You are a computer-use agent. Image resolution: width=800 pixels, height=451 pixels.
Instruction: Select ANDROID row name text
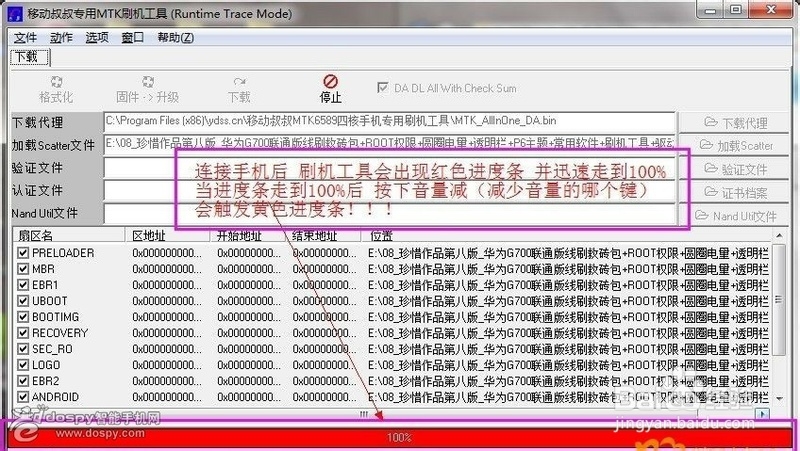coord(56,397)
